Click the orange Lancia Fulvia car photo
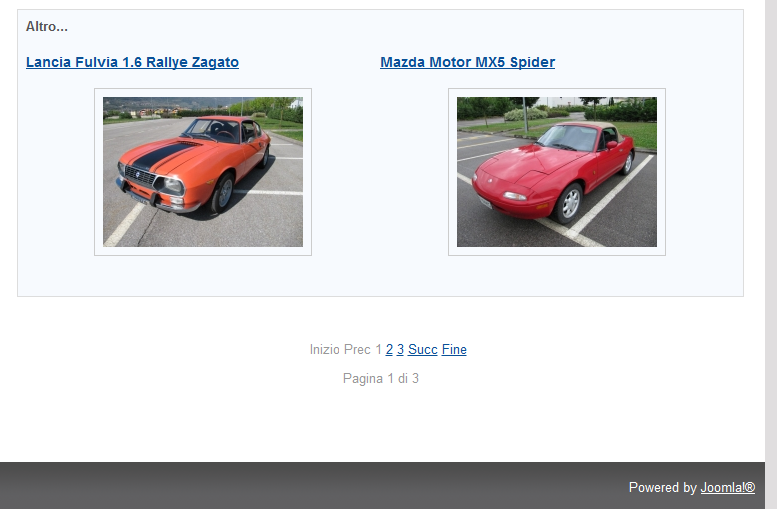Image resolution: width=777 pixels, height=509 pixels. click(203, 172)
